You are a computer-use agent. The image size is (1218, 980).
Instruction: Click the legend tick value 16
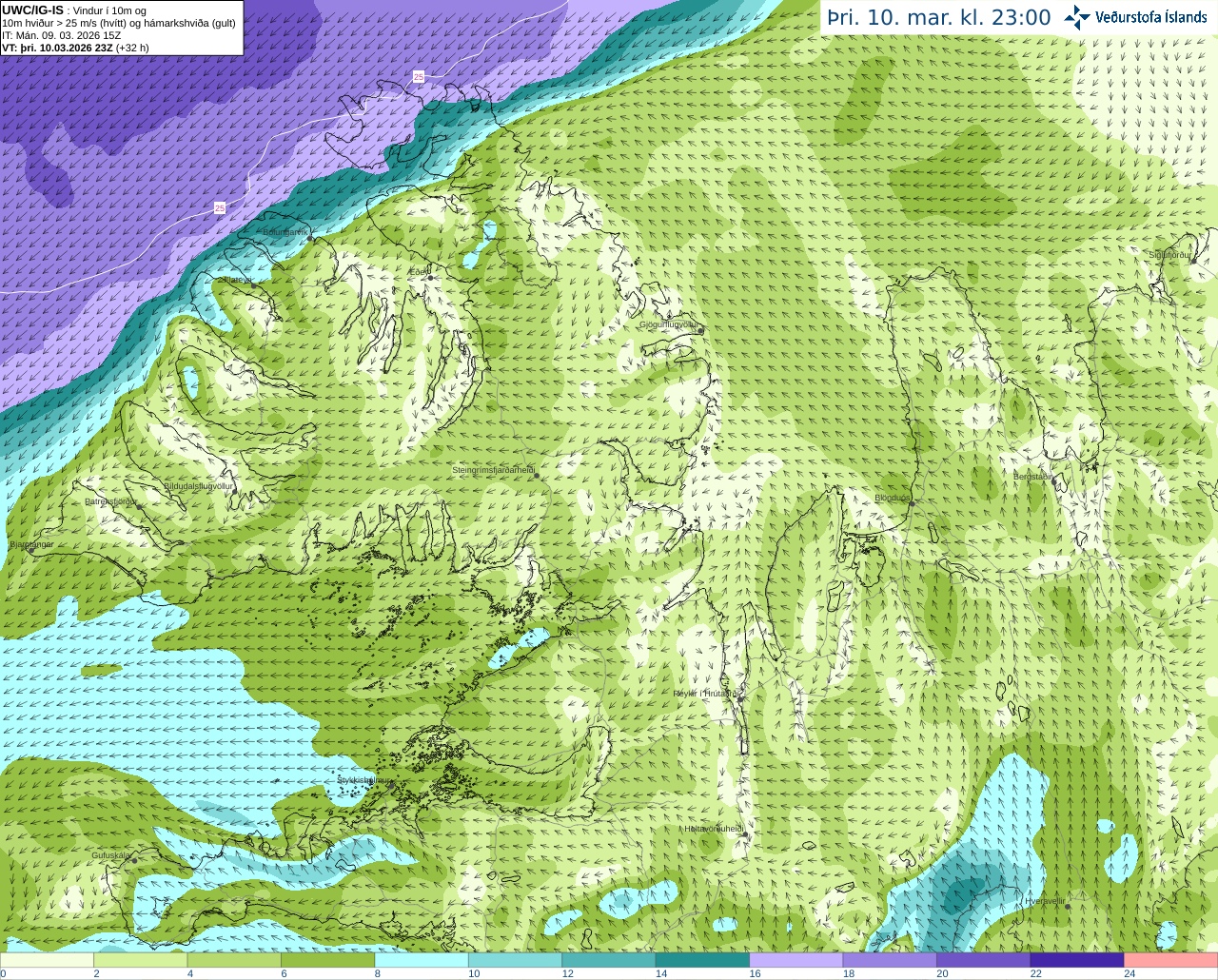tap(755, 973)
